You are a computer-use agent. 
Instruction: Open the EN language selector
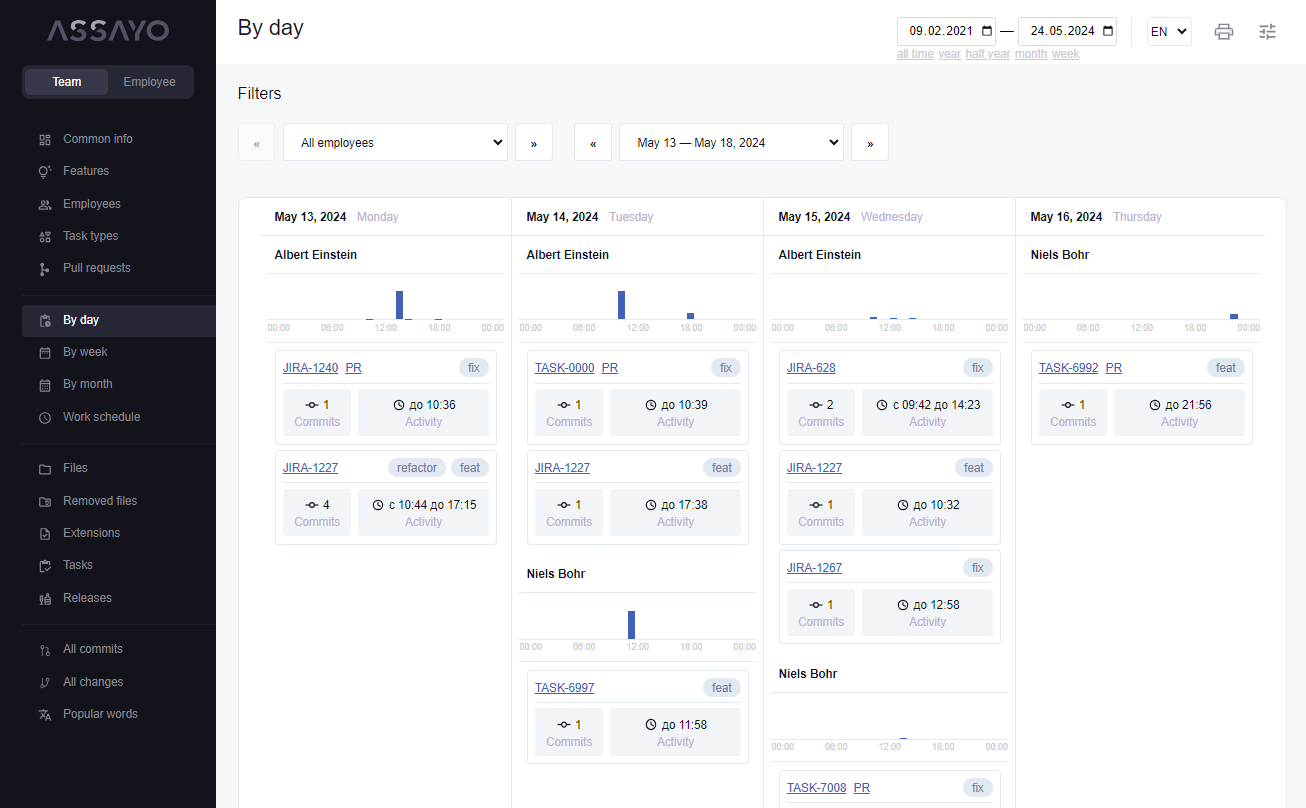pos(1168,31)
